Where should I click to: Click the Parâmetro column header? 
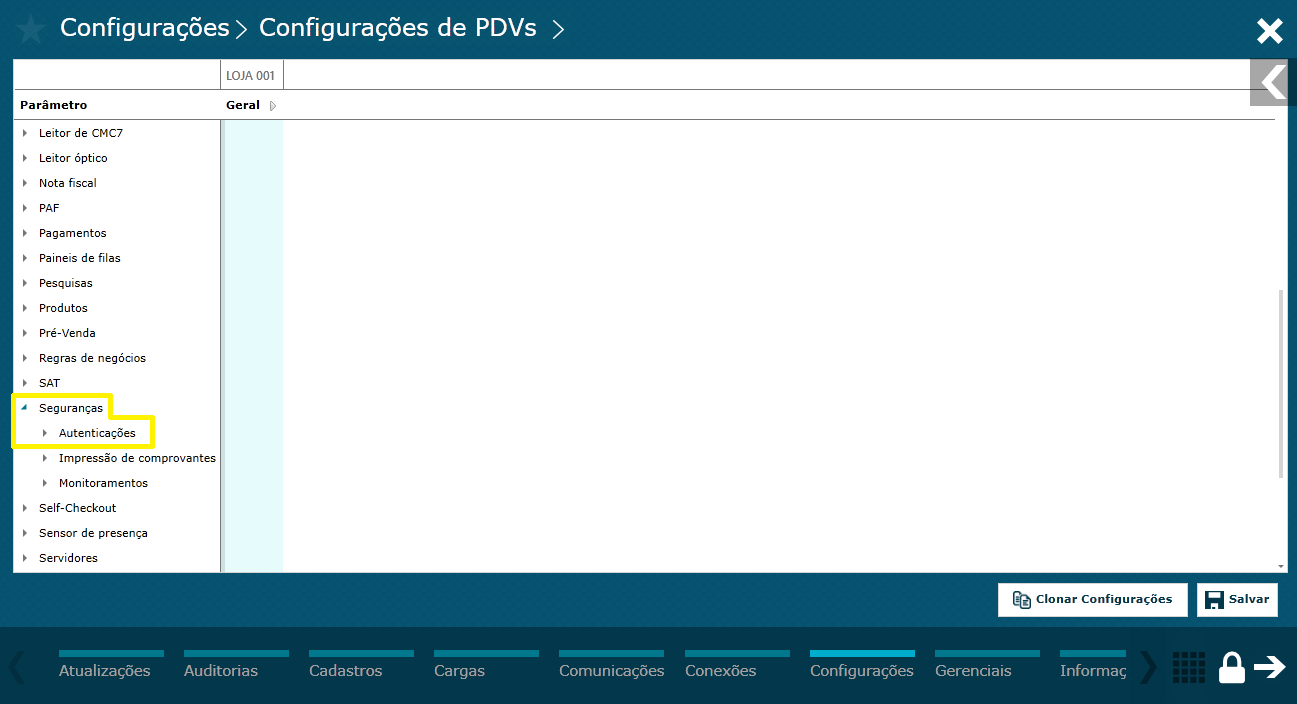pos(54,105)
